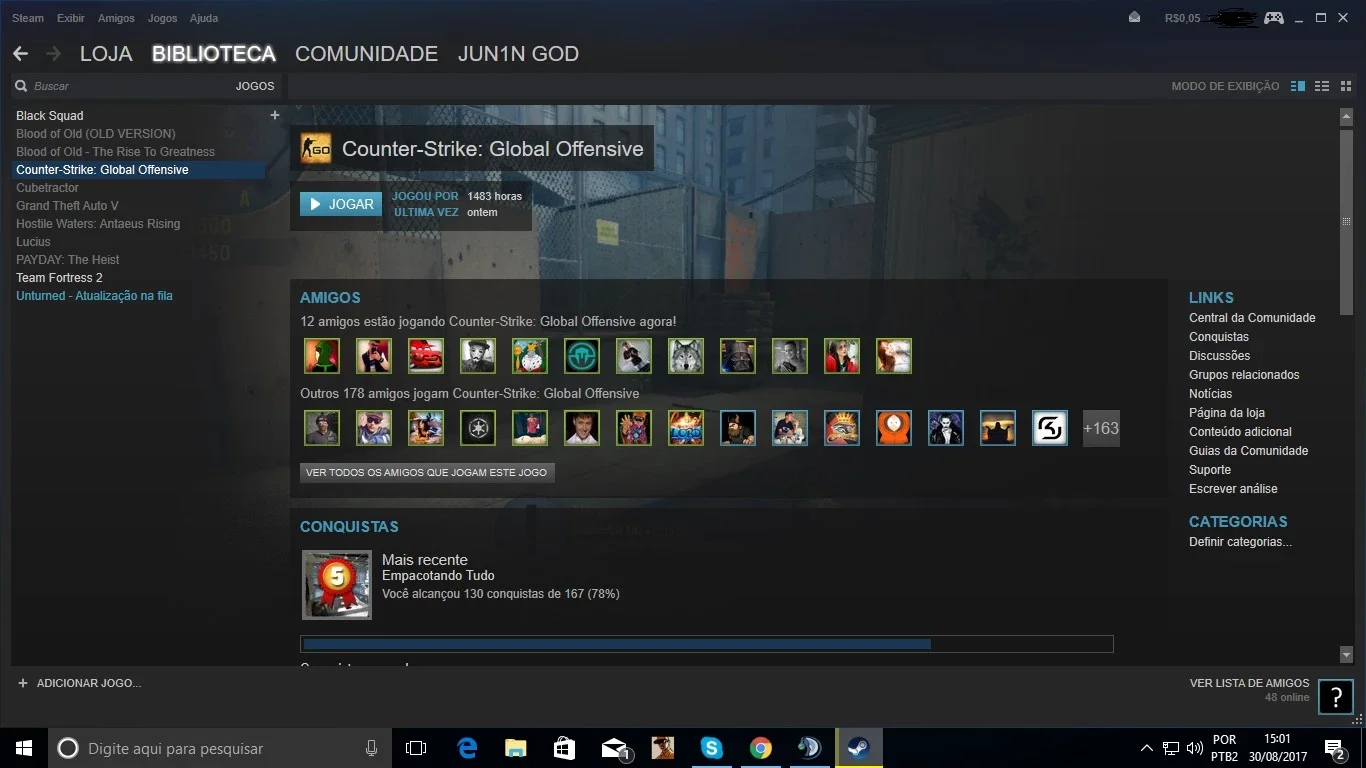Open the Conquistas link
Image resolution: width=1366 pixels, height=768 pixels.
coord(1219,337)
